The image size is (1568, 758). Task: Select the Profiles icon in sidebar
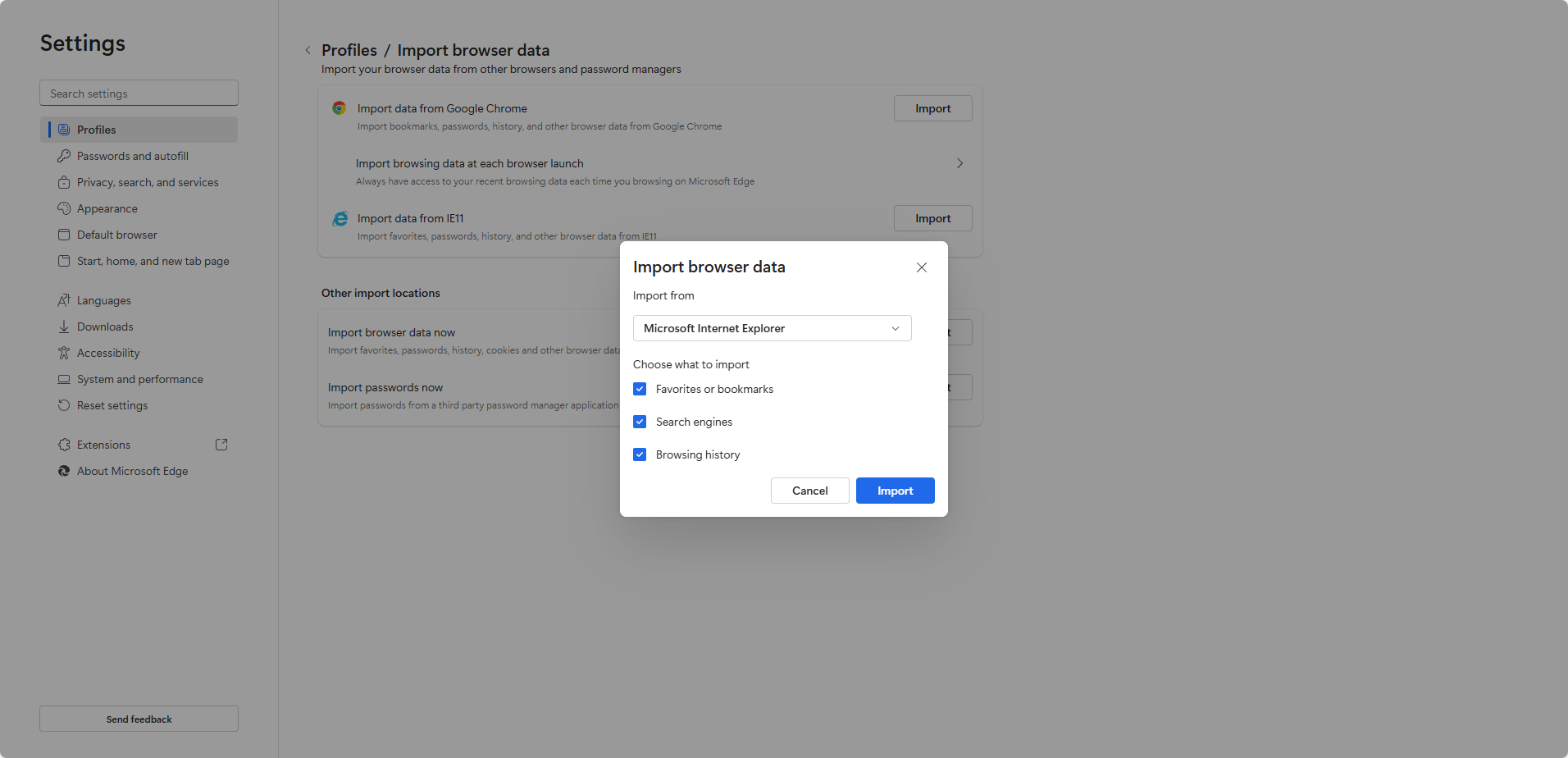(x=64, y=129)
